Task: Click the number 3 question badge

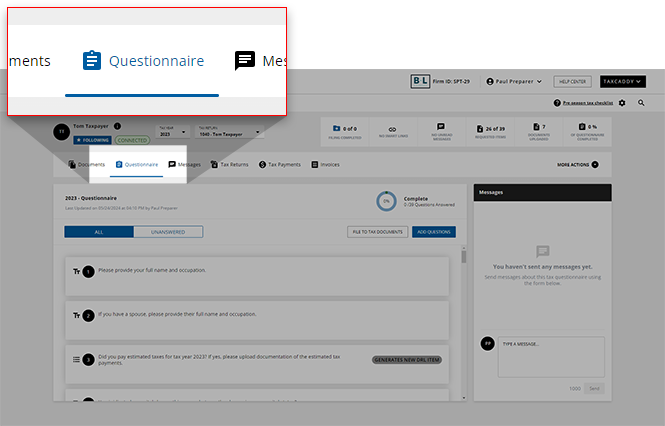Action: (x=88, y=360)
